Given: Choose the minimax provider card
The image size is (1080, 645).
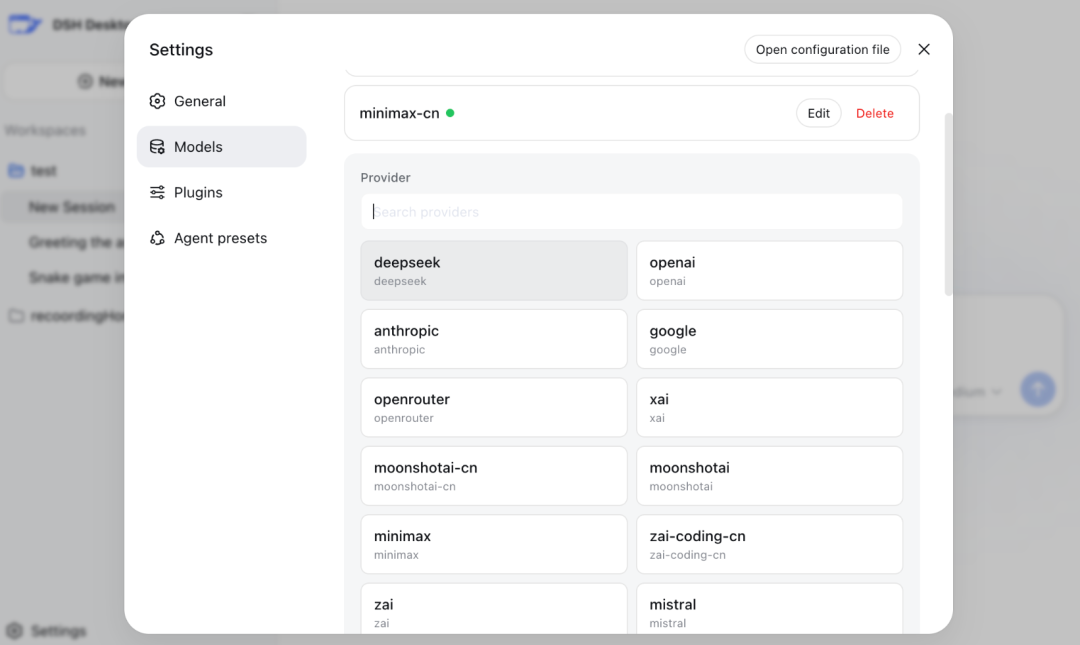Looking at the screenshot, I should (x=494, y=544).
